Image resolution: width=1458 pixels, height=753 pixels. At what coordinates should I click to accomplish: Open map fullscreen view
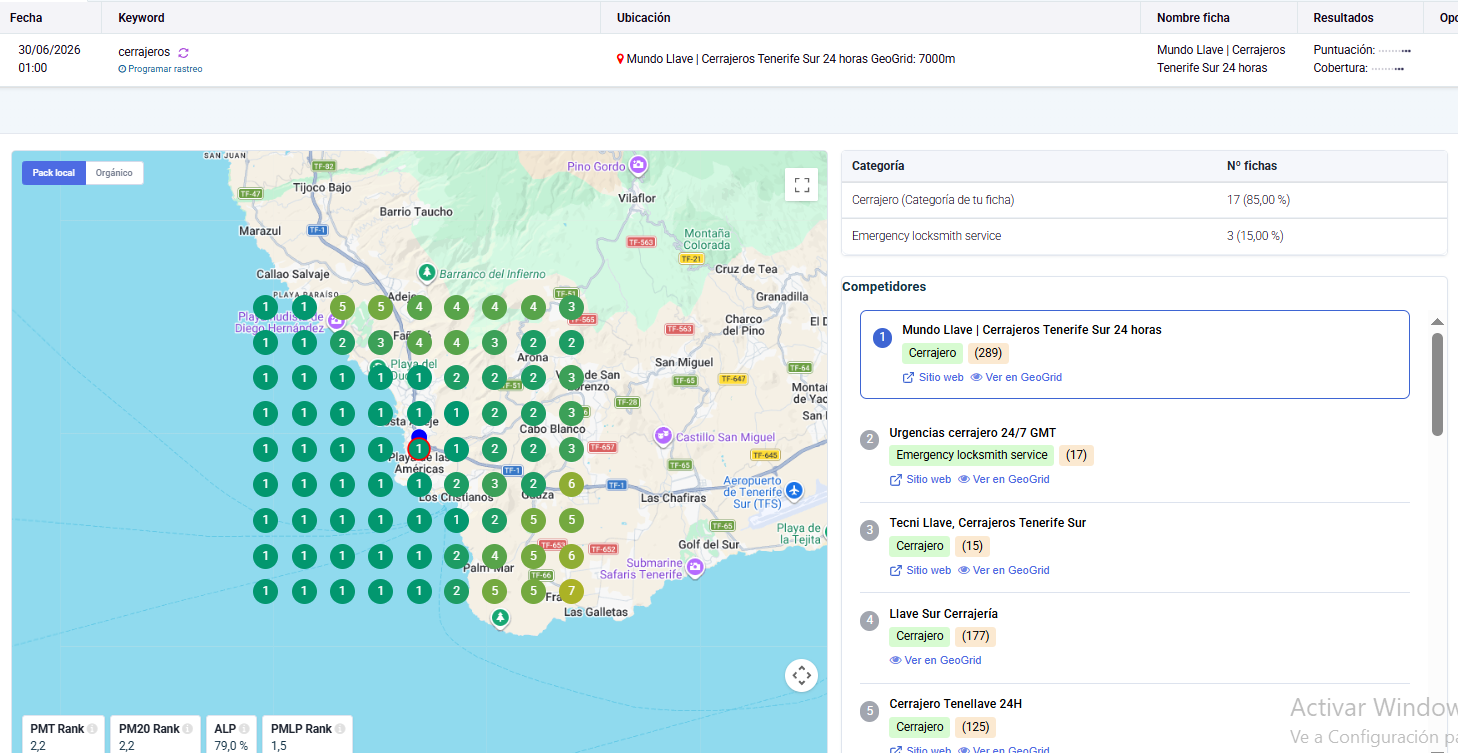click(801, 185)
